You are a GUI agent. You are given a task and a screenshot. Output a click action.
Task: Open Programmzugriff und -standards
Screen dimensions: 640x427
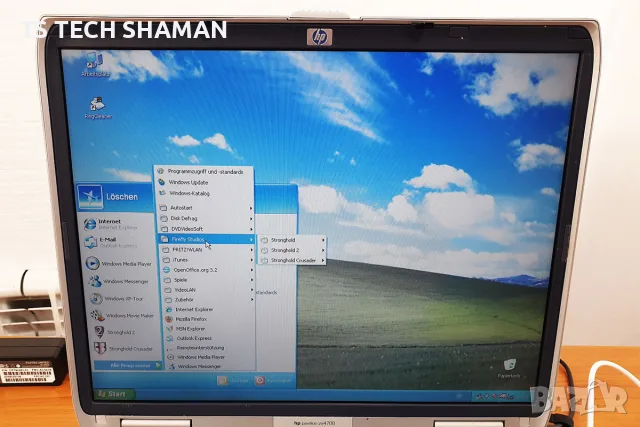coord(204,172)
